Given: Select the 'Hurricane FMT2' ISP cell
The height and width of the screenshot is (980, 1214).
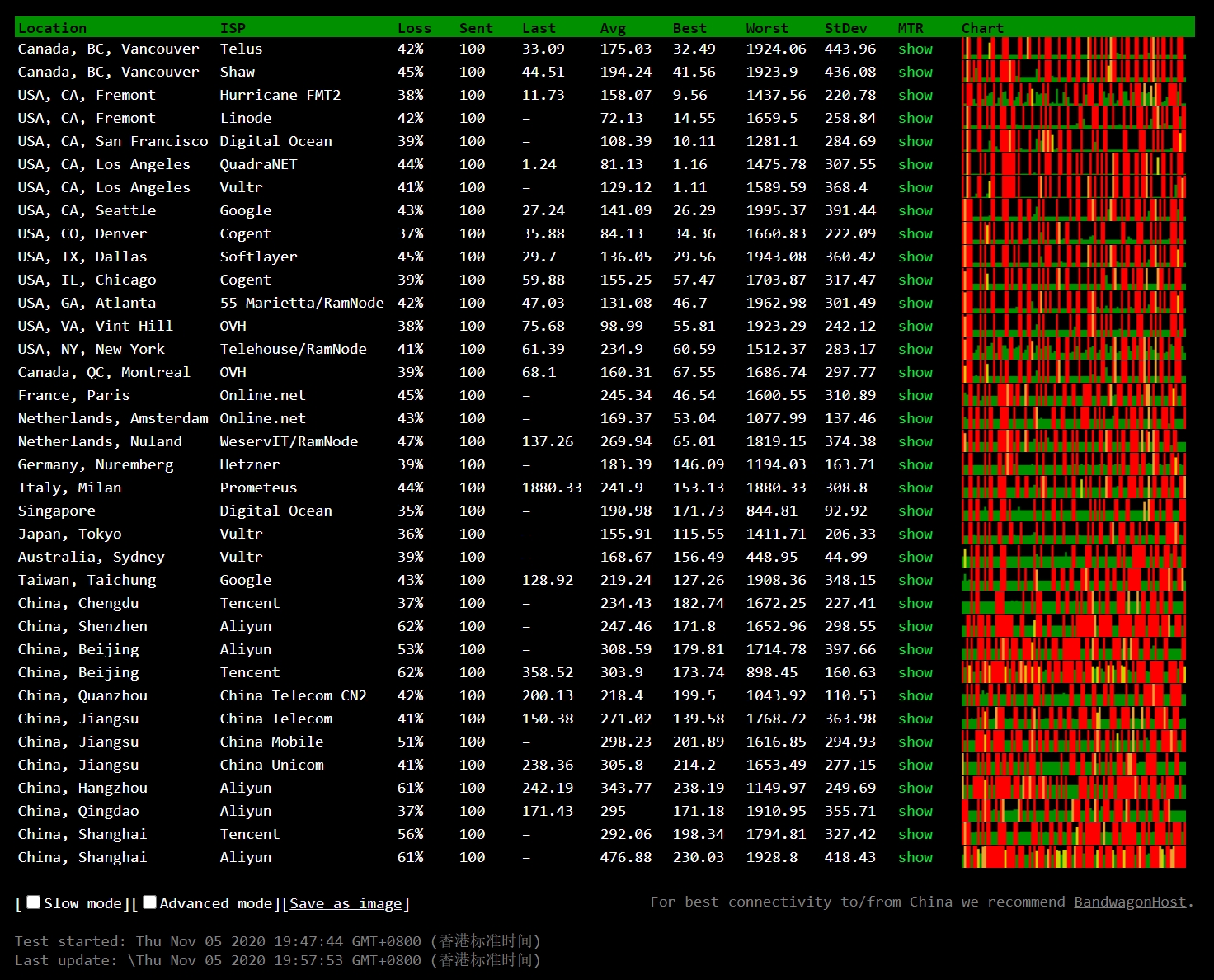Looking at the screenshot, I should pos(280,95).
